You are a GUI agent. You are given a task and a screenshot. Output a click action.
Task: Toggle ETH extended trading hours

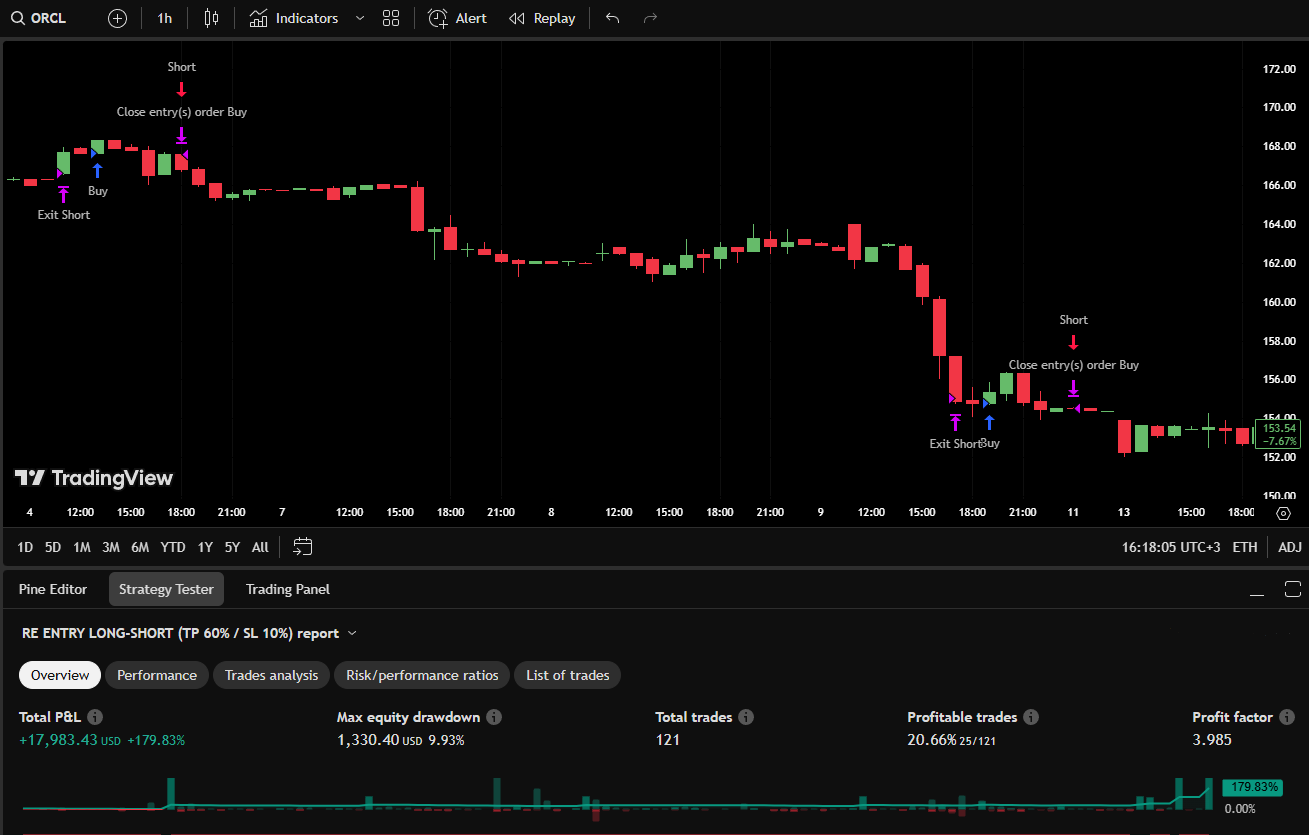1245,547
